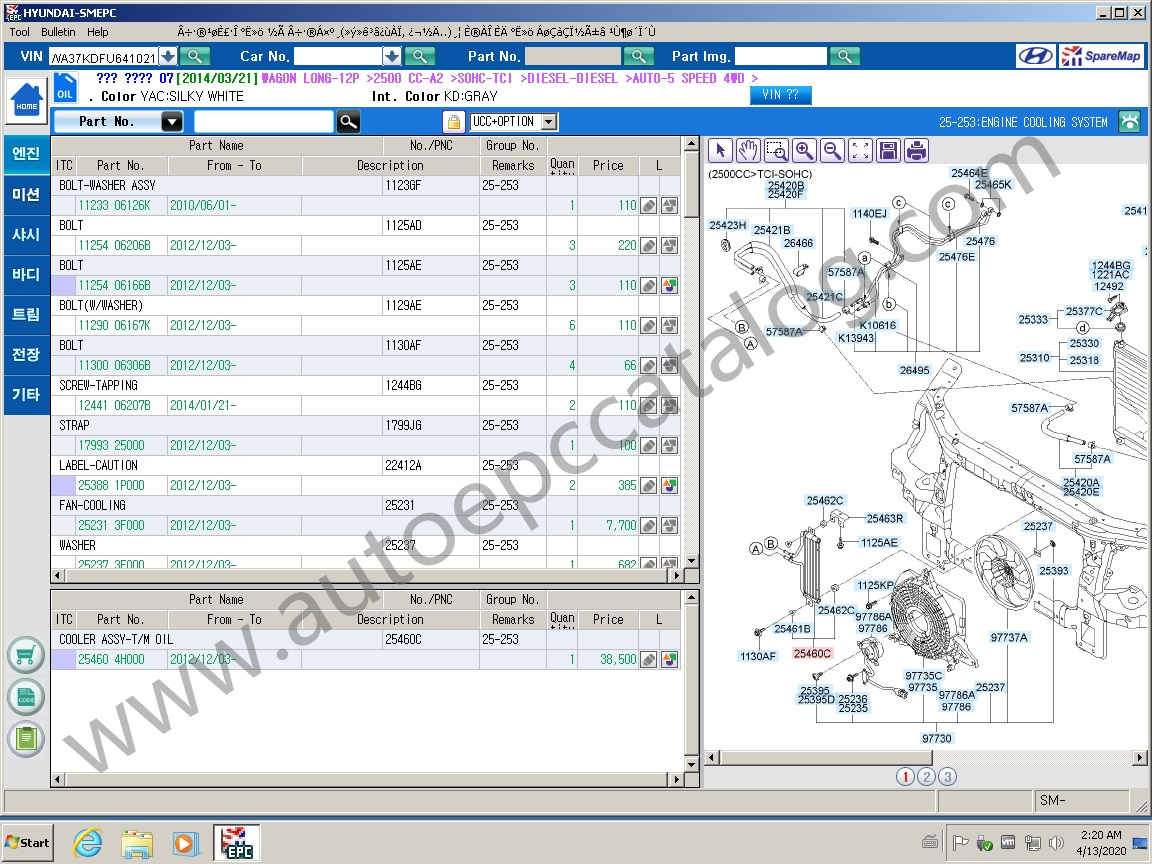Zoom in on the diagram
The image size is (1152, 864).
(804, 151)
